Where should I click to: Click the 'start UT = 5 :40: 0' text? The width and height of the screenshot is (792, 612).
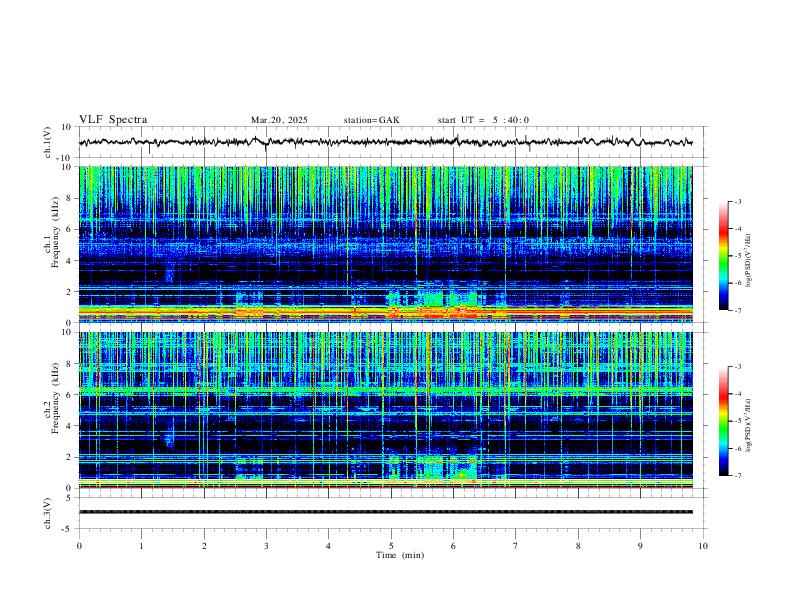pos(483,120)
